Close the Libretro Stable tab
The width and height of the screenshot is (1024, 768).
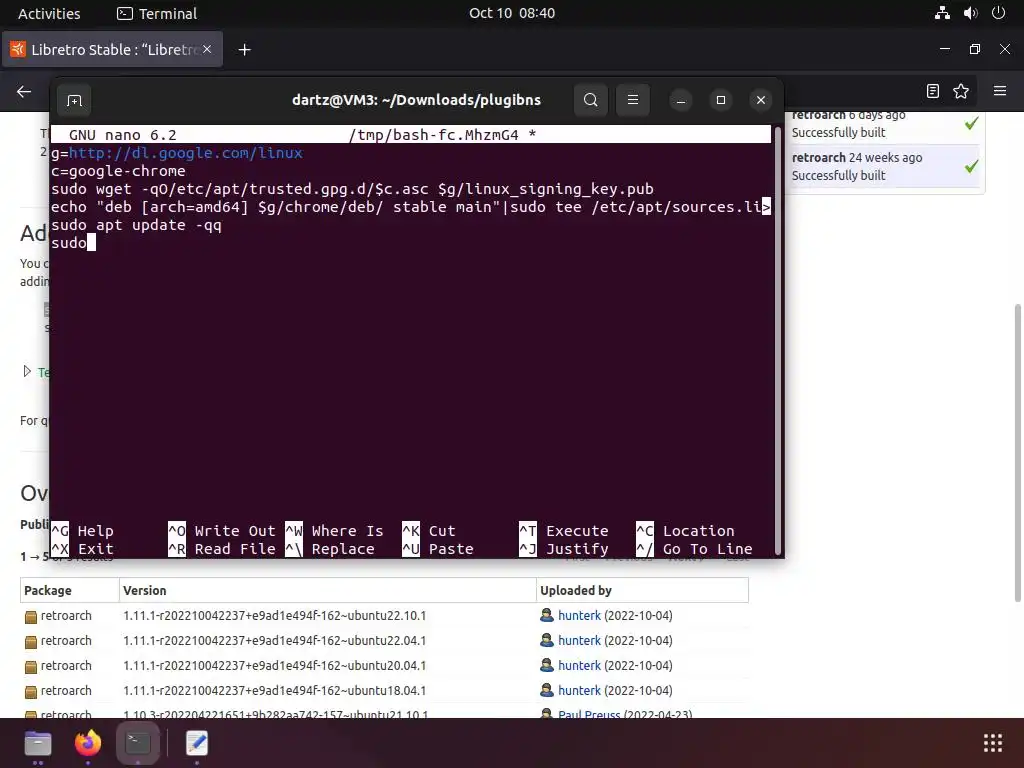click(207, 49)
